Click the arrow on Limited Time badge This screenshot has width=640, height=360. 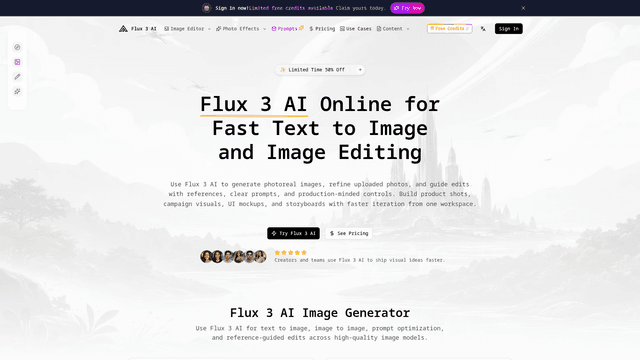coord(360,70)
